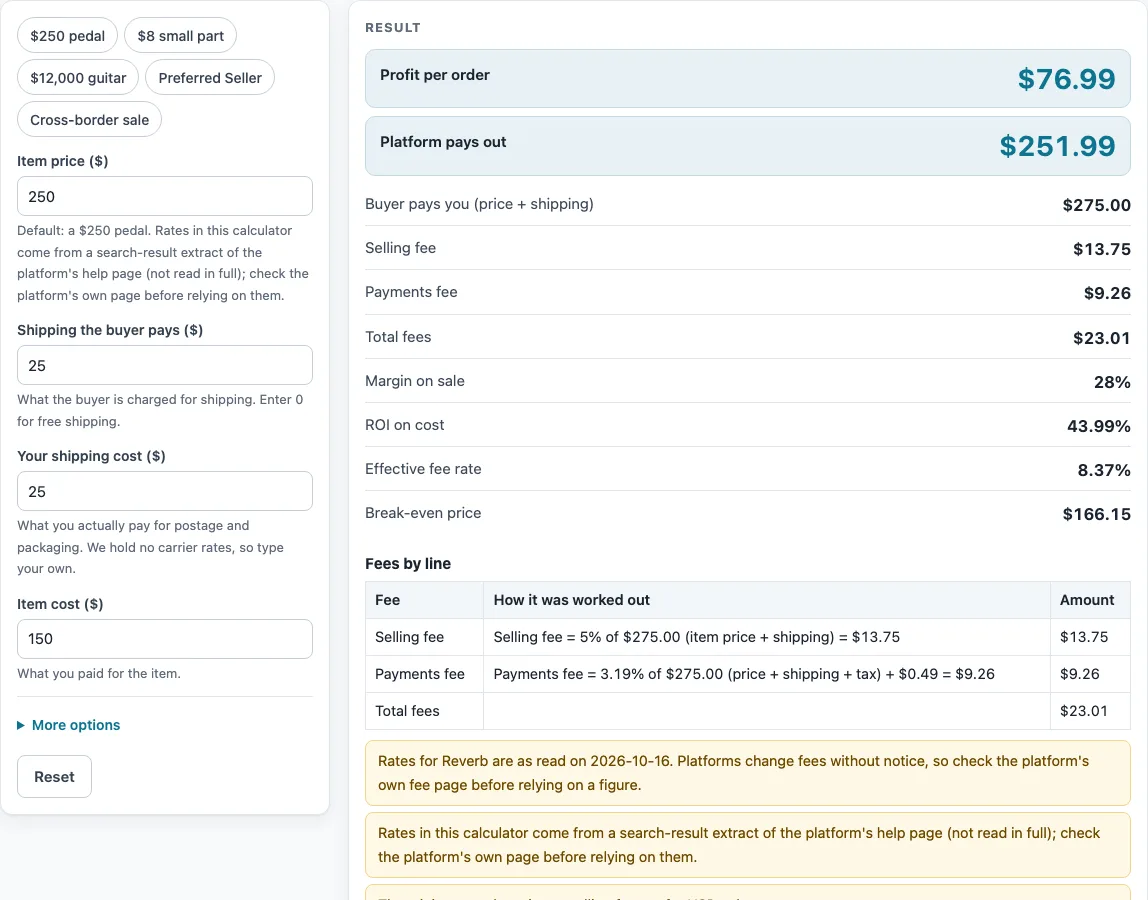Click the Shipping the buyer pays ($) label

click(x=110, y=330)
